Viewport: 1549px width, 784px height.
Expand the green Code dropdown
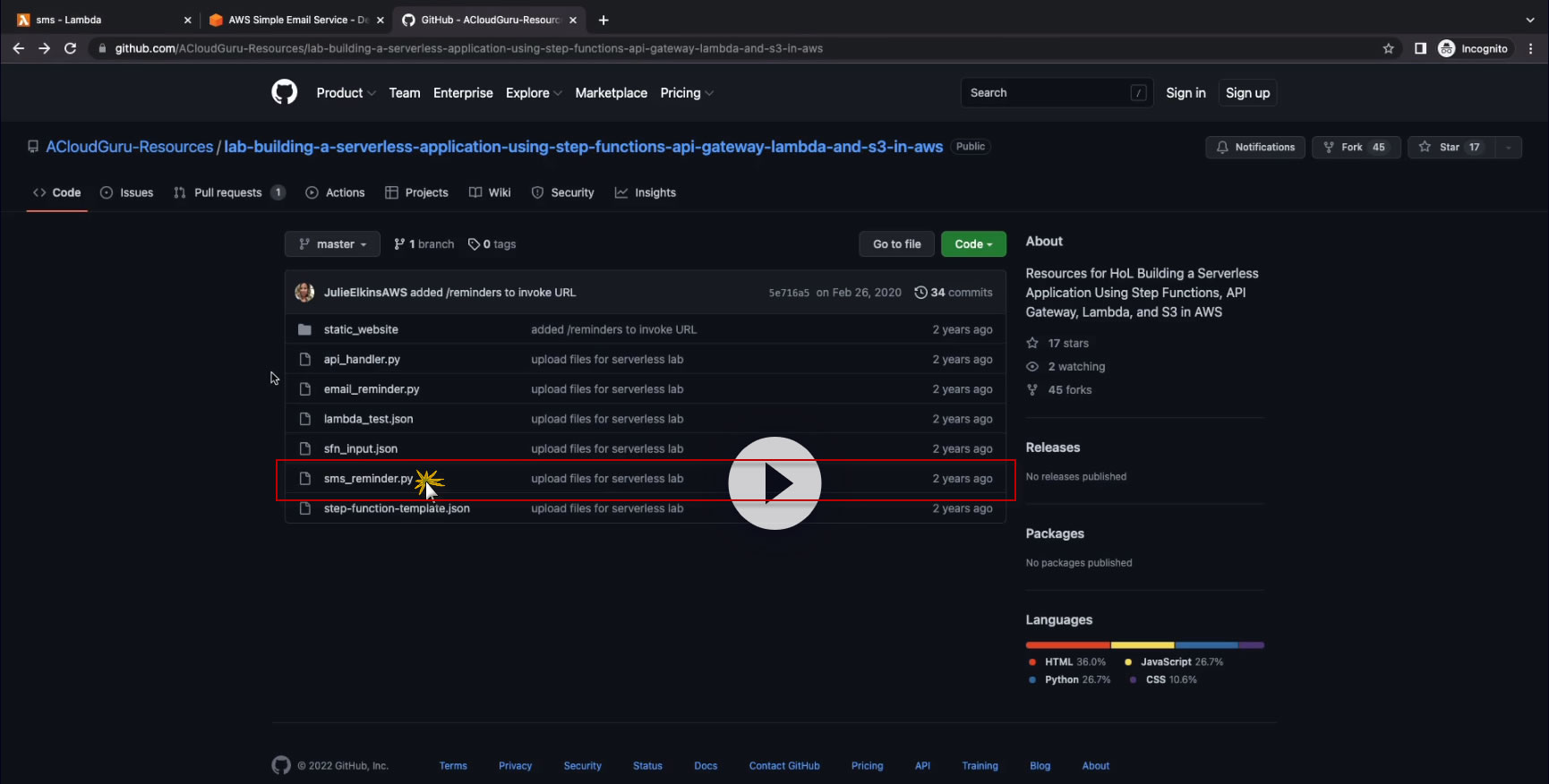[973, 244]
